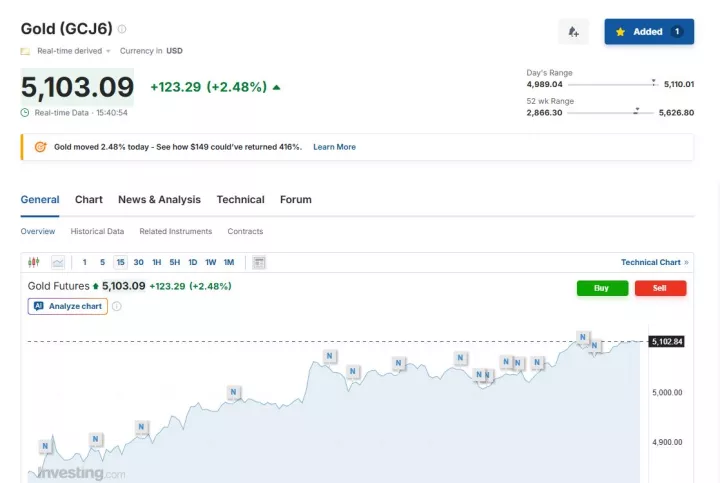Viewport: 720px width, 483px height.
Task: Click the green Buy button
Action: [602, 288]
